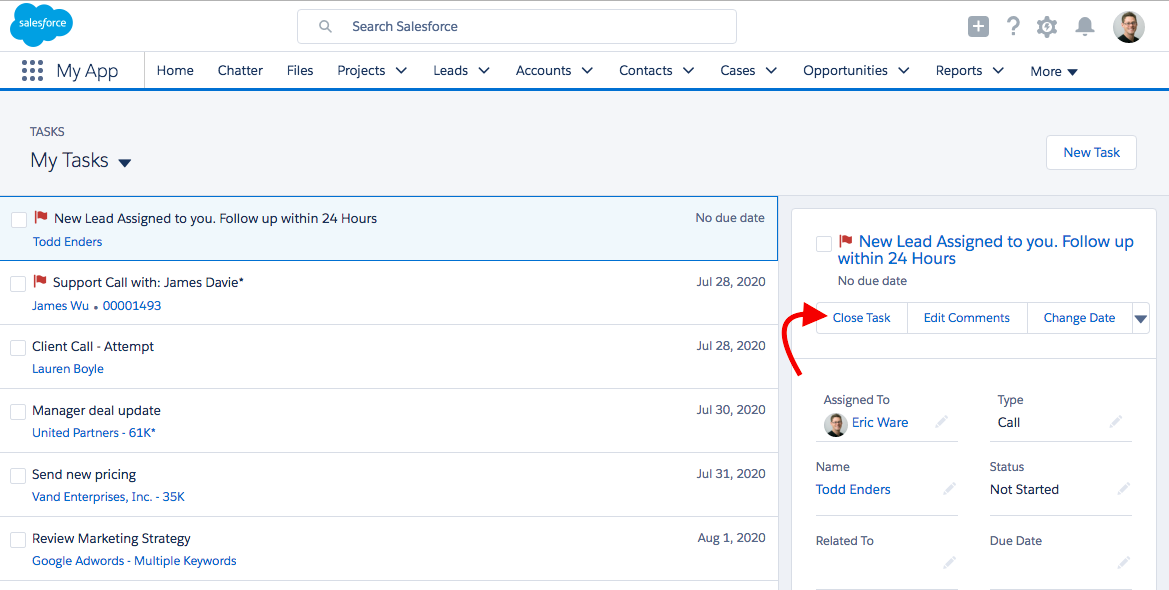Show more task actions dropdown arrow
Image resolution: width=1169 pixels, height=590 pixels.
tap(1140, 318)
